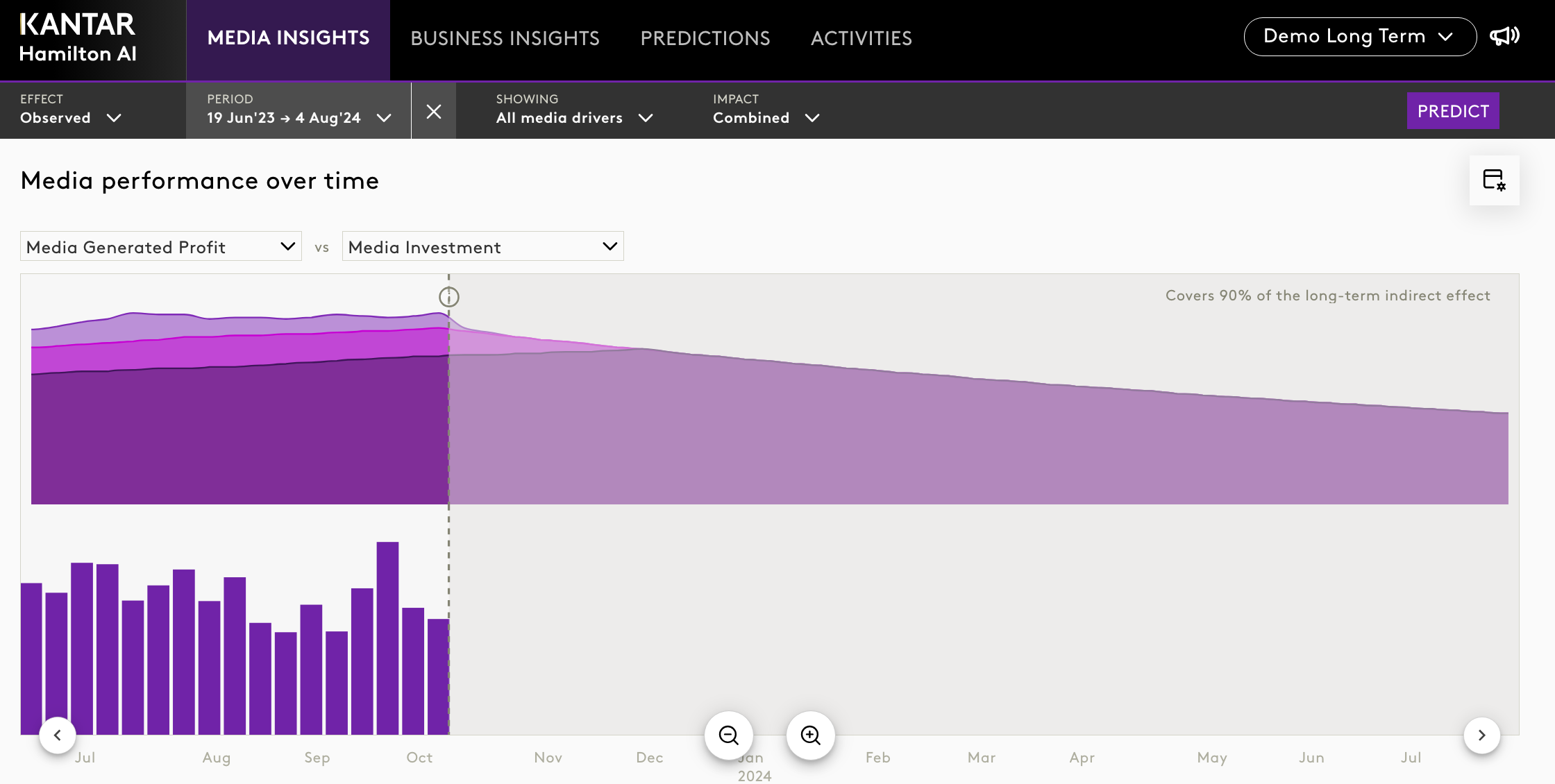Open the chart settings icon
The image size is (1555, 784).
click(1494, 180)
